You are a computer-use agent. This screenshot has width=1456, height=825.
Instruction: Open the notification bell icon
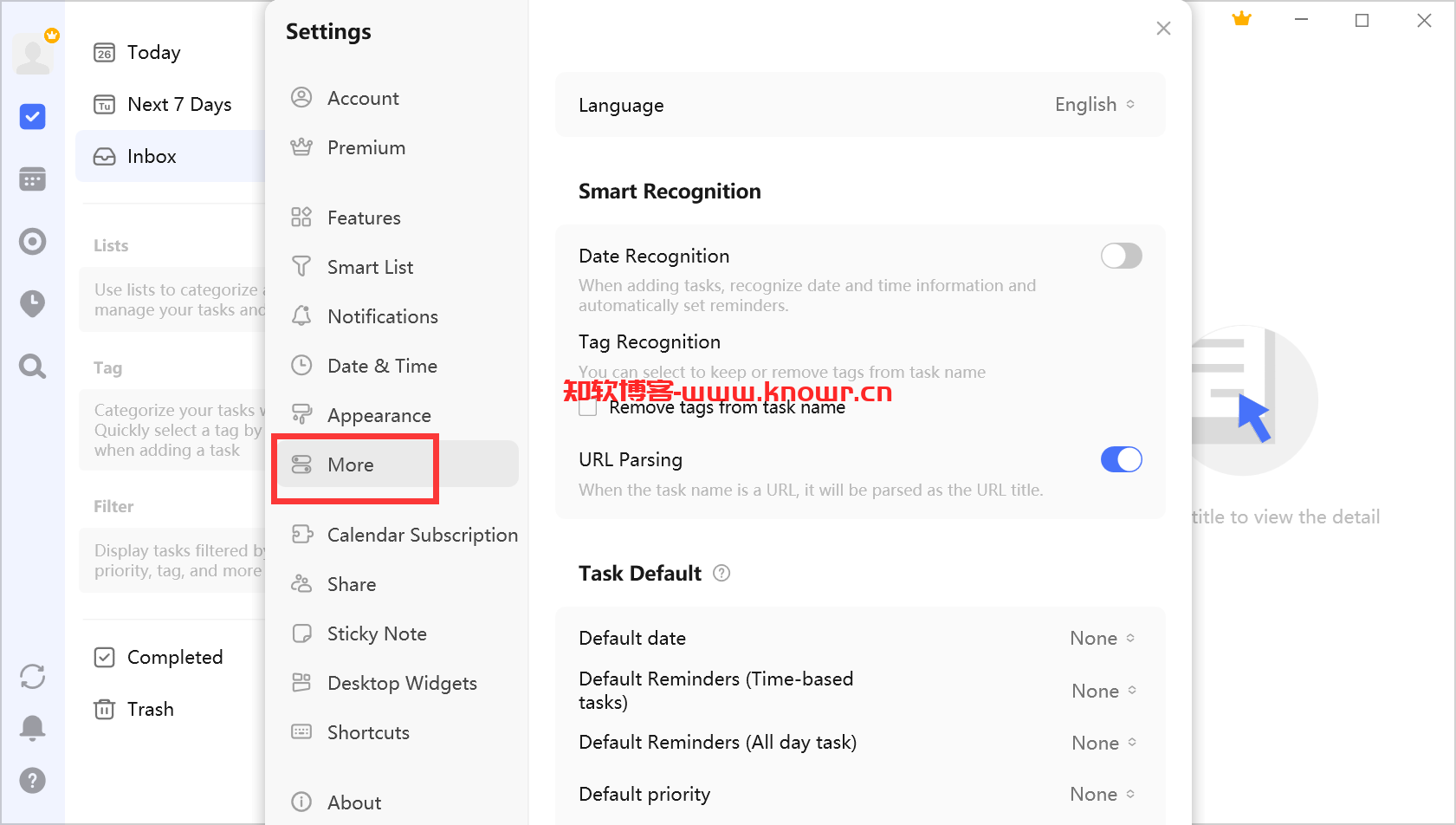[x=32, y=728]
